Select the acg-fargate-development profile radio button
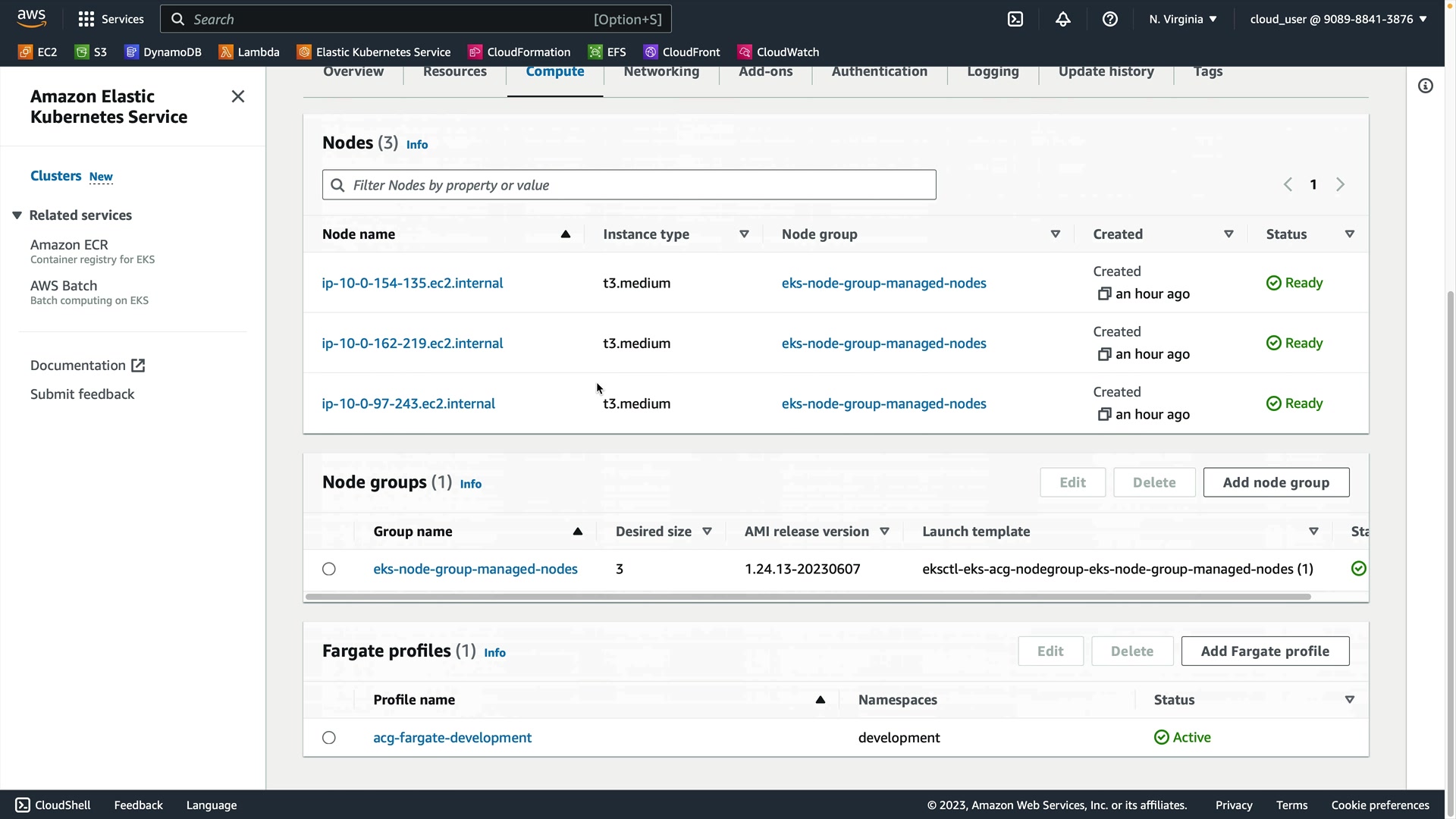1456x819 pixels. 328,738
